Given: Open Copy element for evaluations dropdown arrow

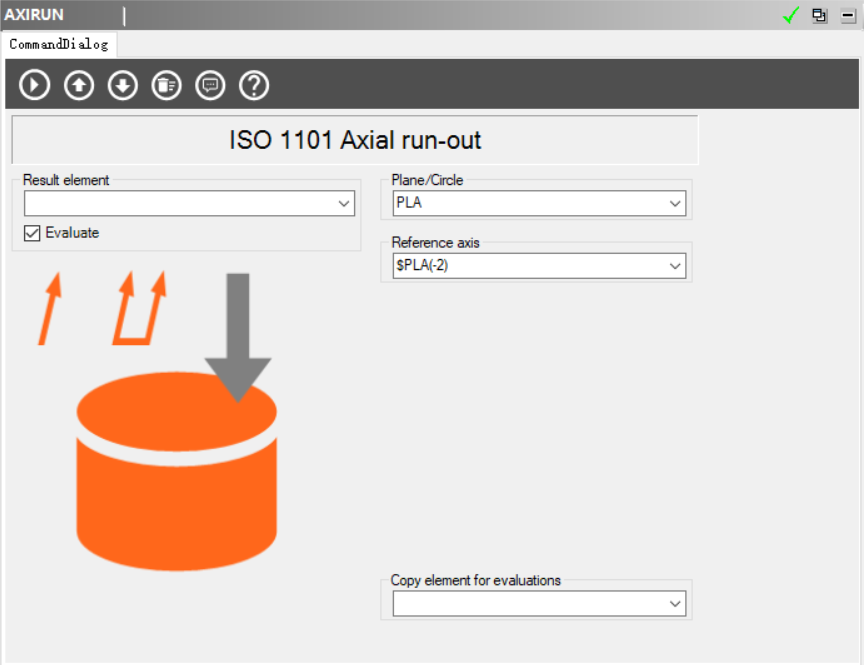Looking at the screenshot, I should (x=676, y=604).
